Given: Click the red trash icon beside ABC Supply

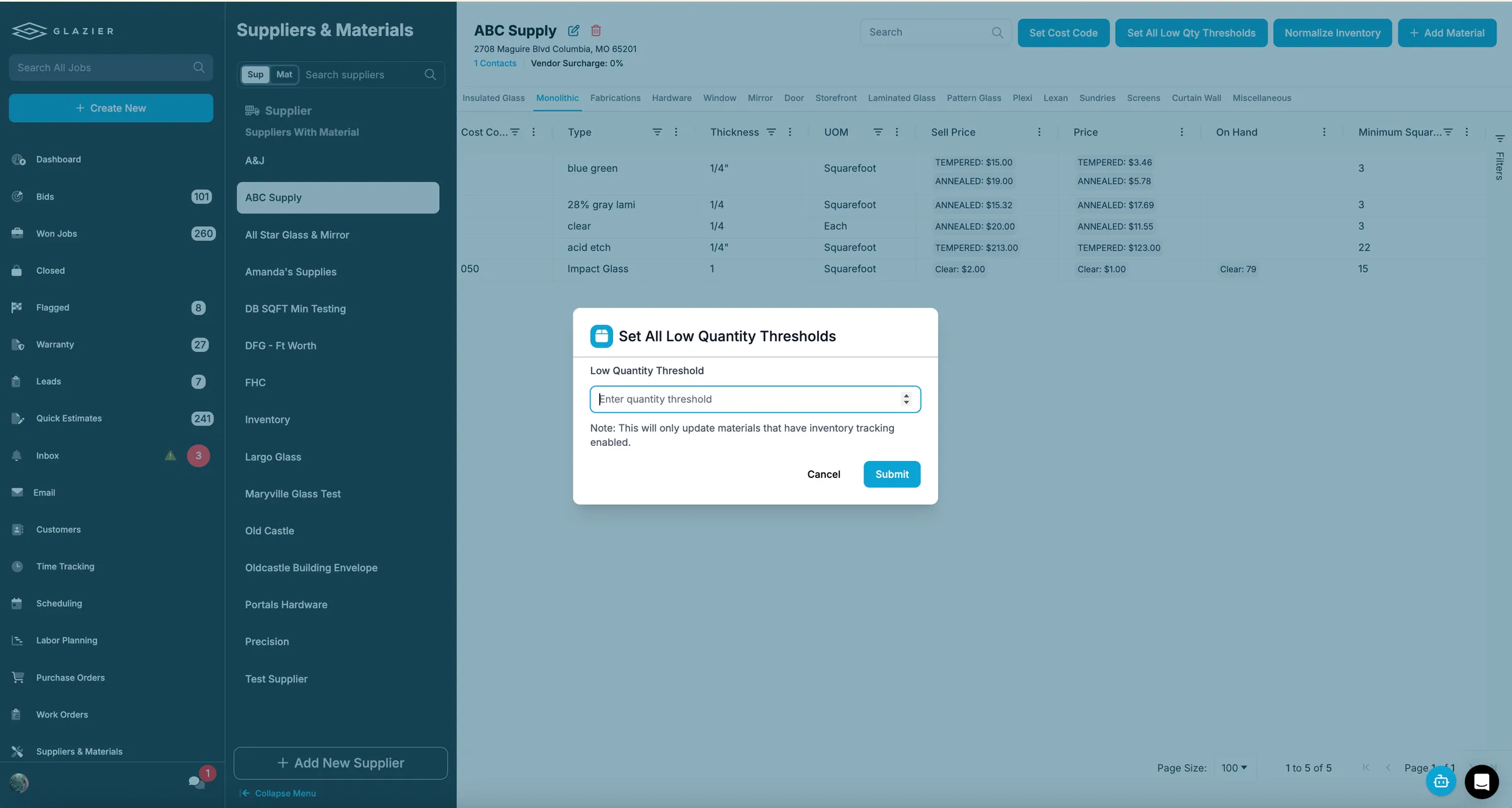Looking at the screenshot, I should [x=596, y=30].
